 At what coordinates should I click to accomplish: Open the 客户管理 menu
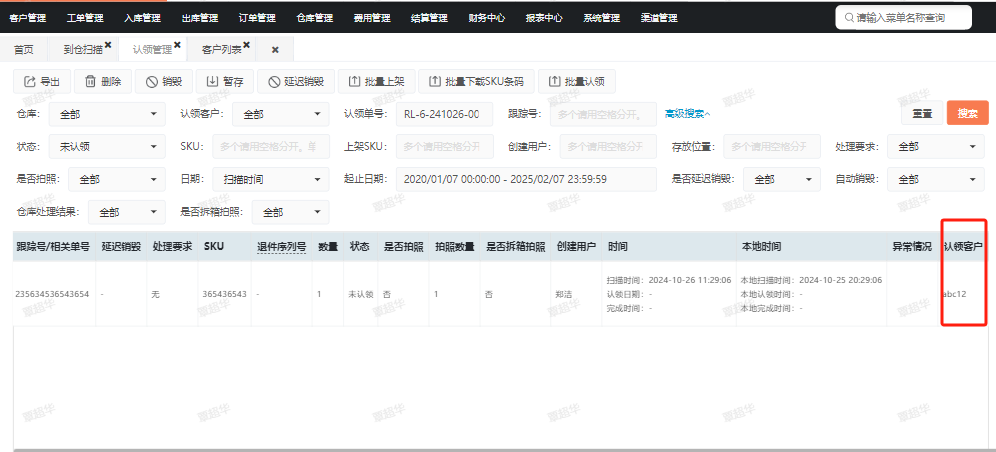point(28,18)
